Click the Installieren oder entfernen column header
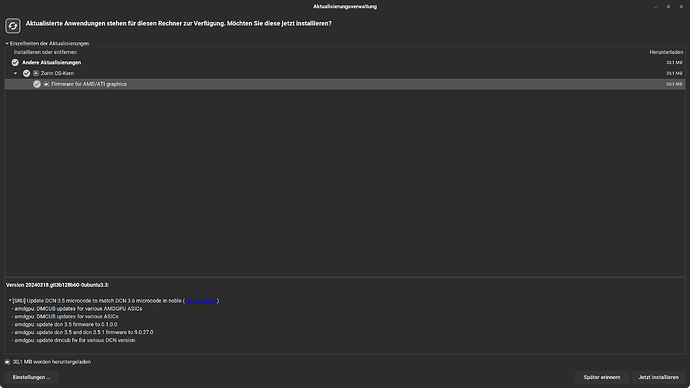690x388 pixels. click(45, 52)
